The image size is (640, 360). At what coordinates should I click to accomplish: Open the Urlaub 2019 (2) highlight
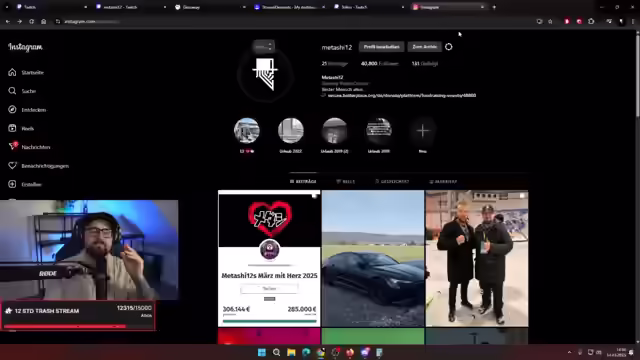point(335,131)
